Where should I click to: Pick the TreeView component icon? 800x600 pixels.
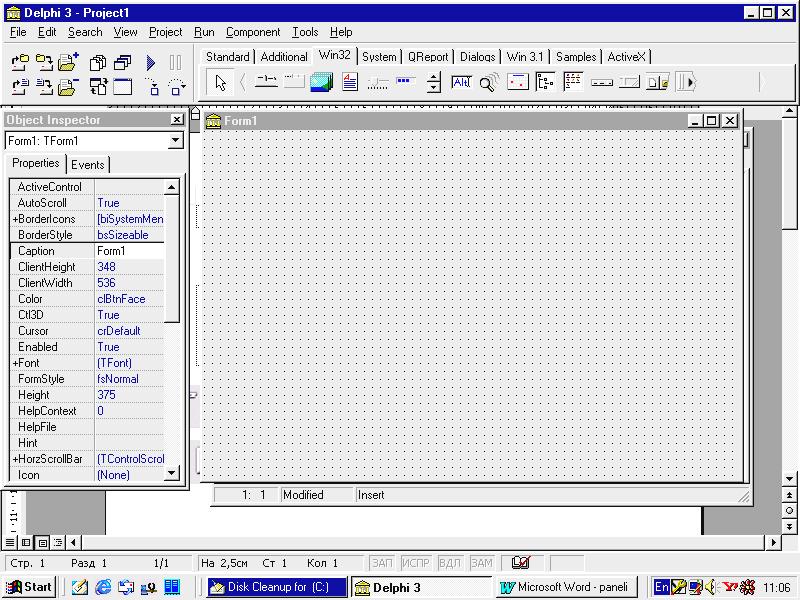(x=545, y=82)
